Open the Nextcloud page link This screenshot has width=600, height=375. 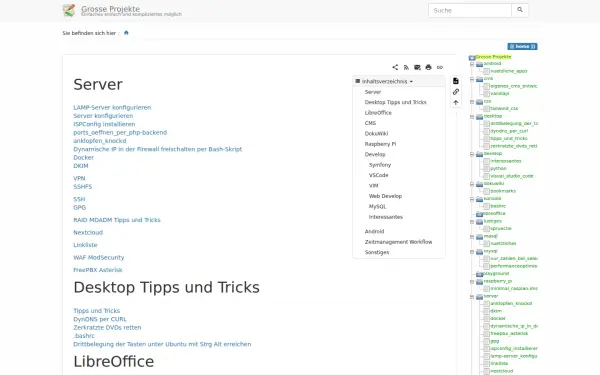pyautogui.click(x=88, y=233)
